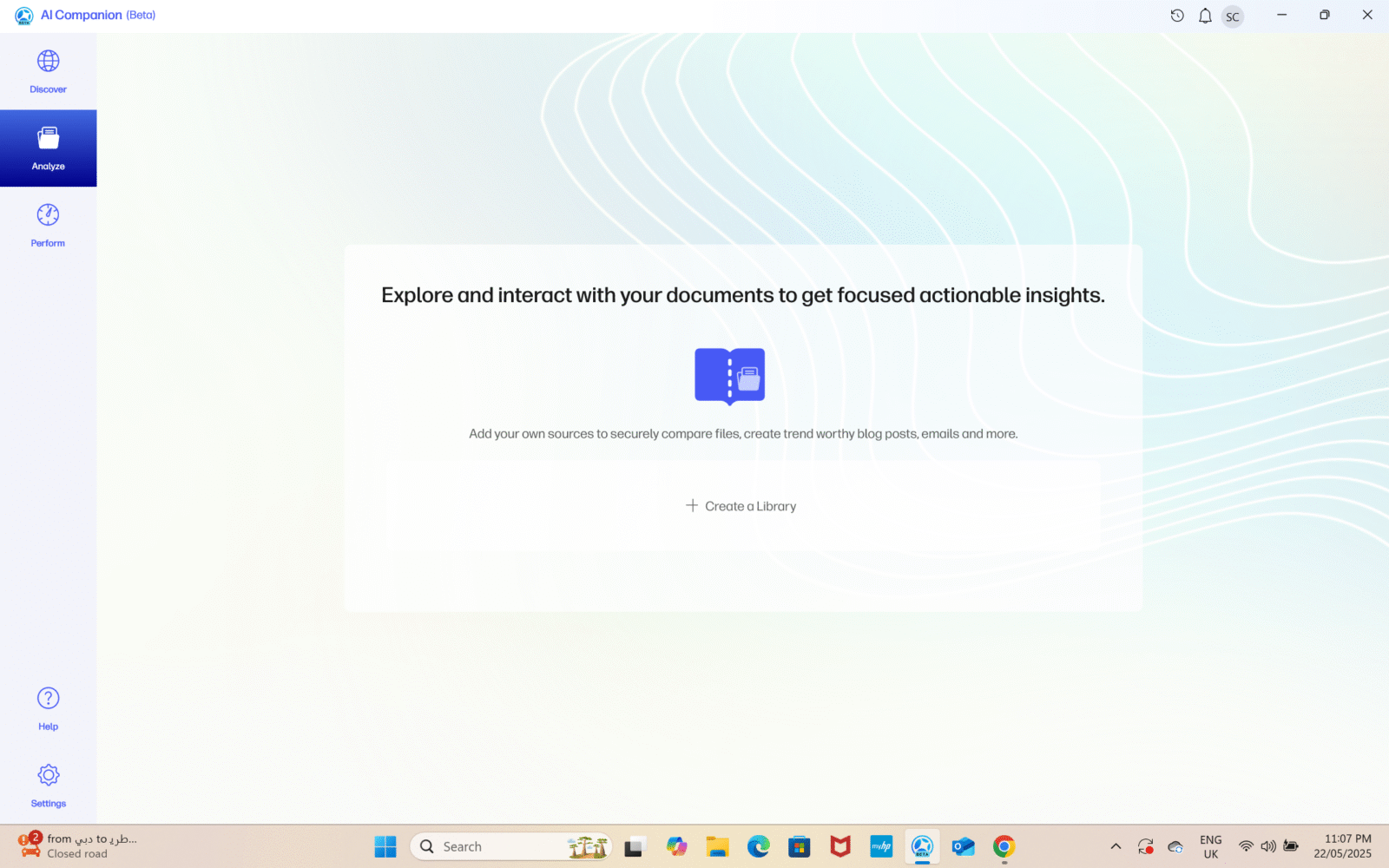Open notifications bell icon
Screen dimensions: 1389x868
click(1205, 16)
